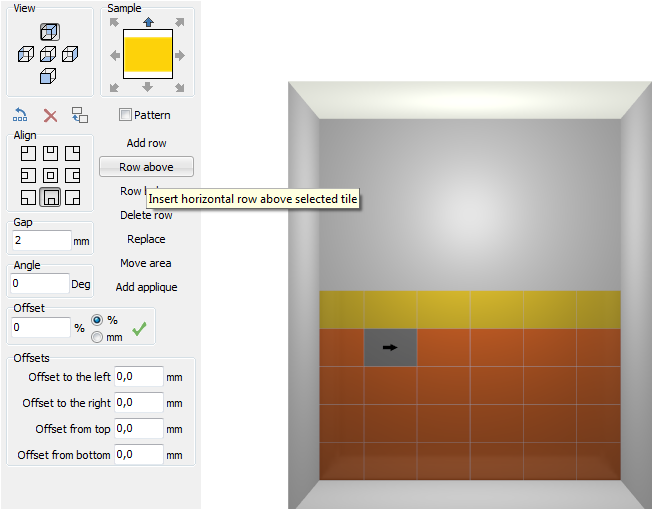Image resolution: width=654 pixels, height=509 pixels.
Task: Align tiles to center
Action: pos(50,176)
